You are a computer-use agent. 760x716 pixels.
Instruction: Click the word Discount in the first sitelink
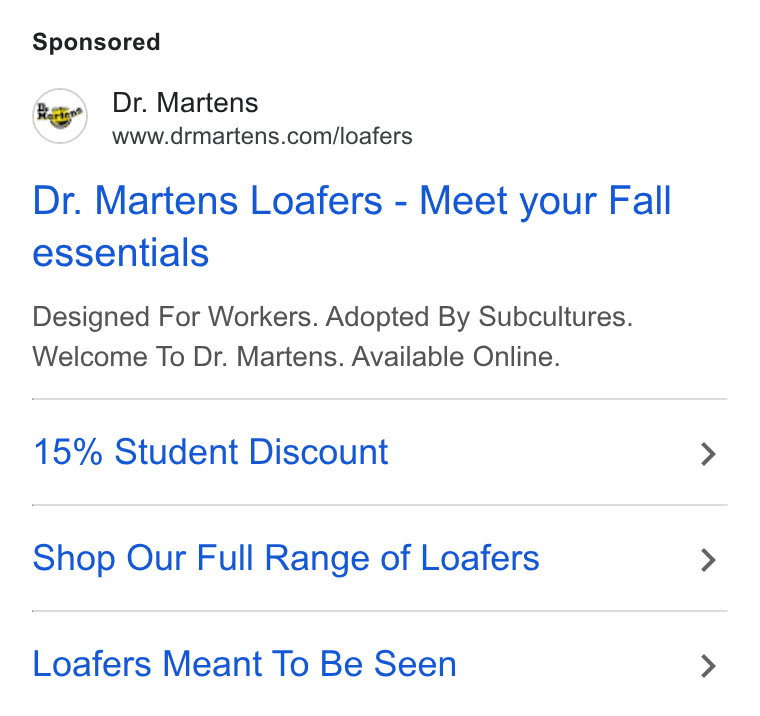[318, 452]
